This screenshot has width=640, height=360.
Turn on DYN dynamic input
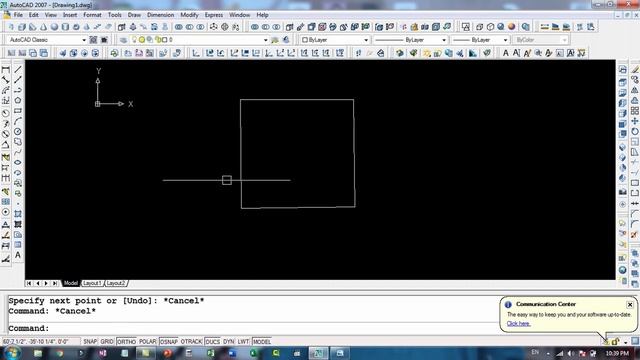point(229,342)
